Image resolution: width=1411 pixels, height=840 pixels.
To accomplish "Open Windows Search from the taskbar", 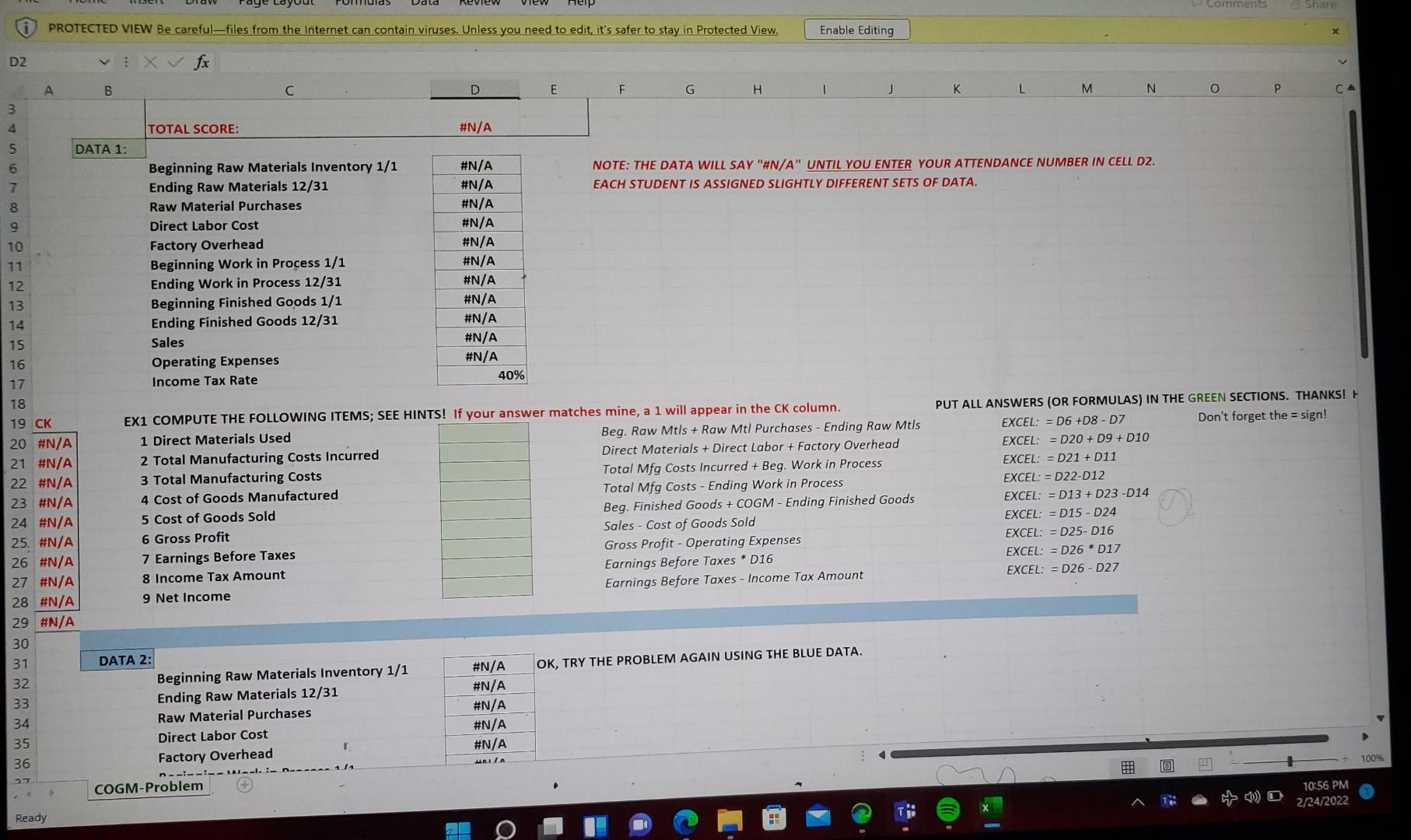I will click(x=506, y=829).
